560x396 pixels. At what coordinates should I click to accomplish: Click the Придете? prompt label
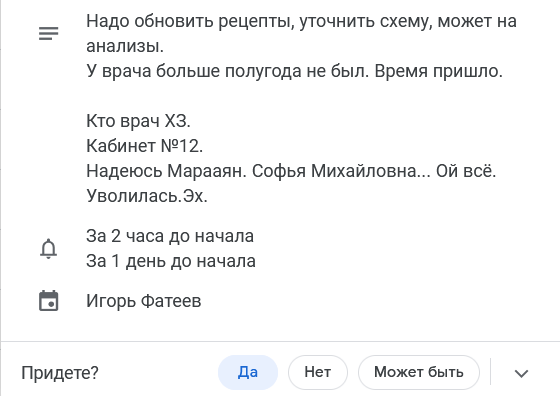(x=60, y=373)
